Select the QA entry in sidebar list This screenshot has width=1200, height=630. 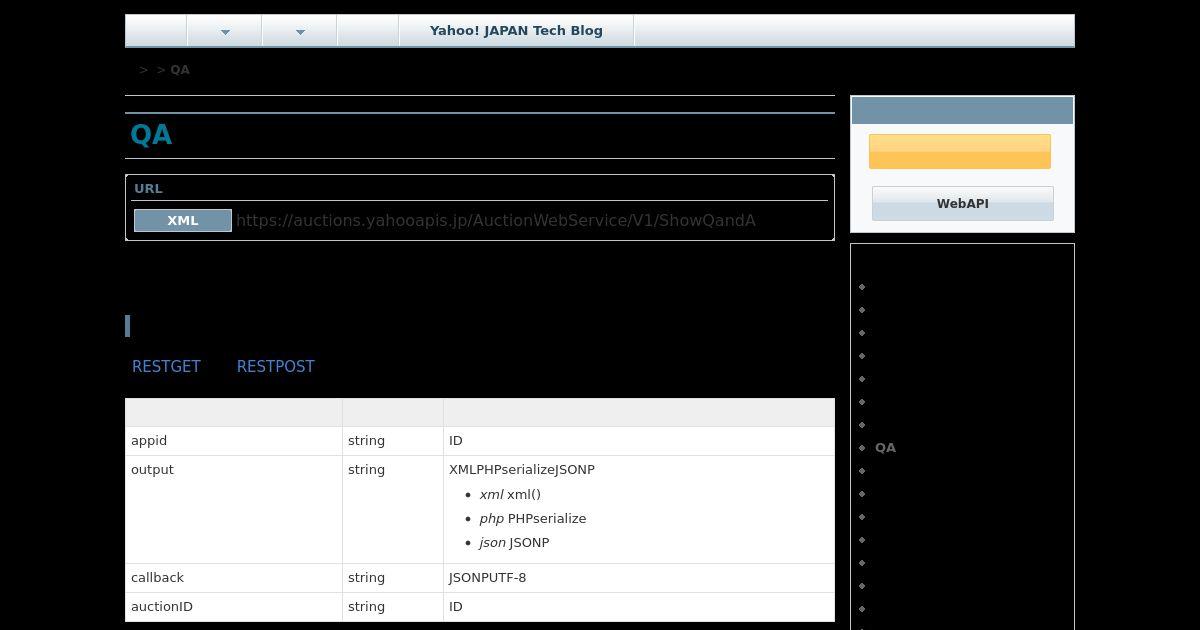pos(885,448)
